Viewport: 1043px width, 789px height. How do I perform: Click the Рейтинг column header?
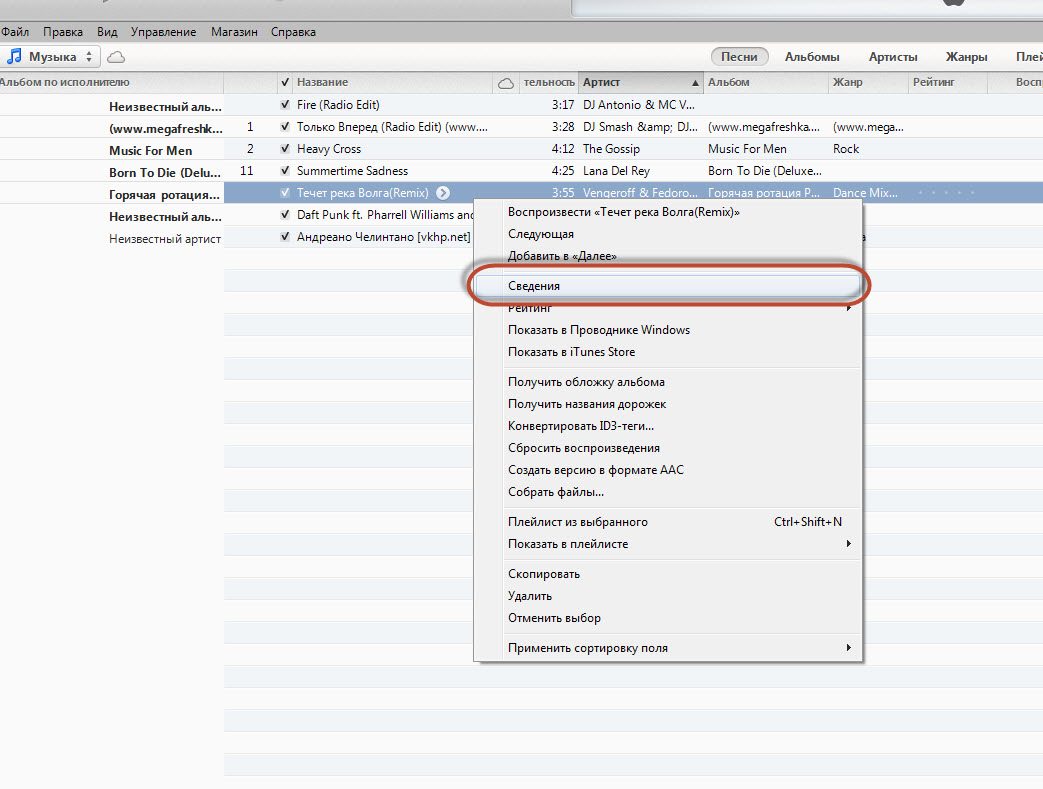[948, 82]
